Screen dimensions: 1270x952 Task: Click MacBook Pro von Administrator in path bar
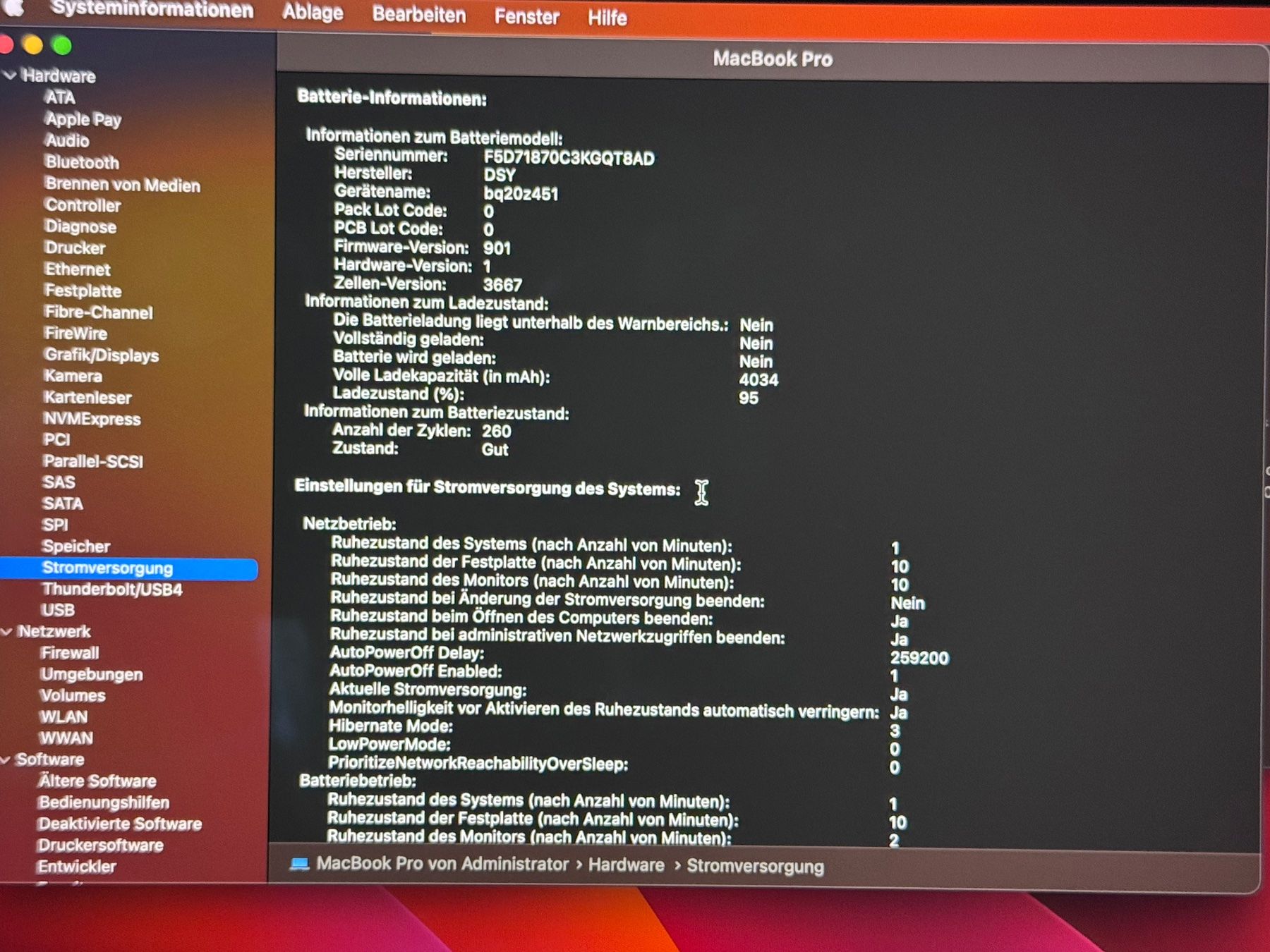coord(442,864)
